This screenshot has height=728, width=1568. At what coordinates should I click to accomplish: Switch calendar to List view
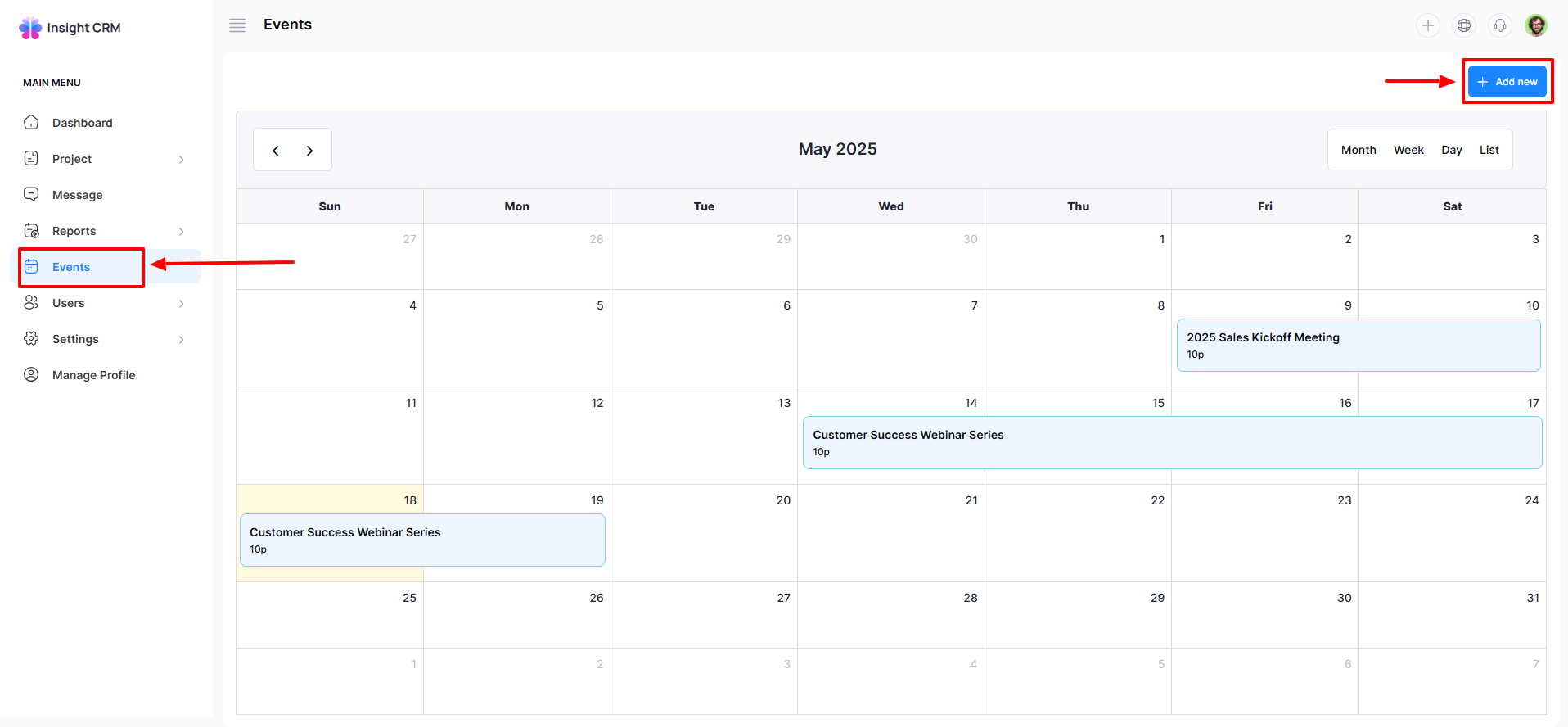pos(1489,150)
